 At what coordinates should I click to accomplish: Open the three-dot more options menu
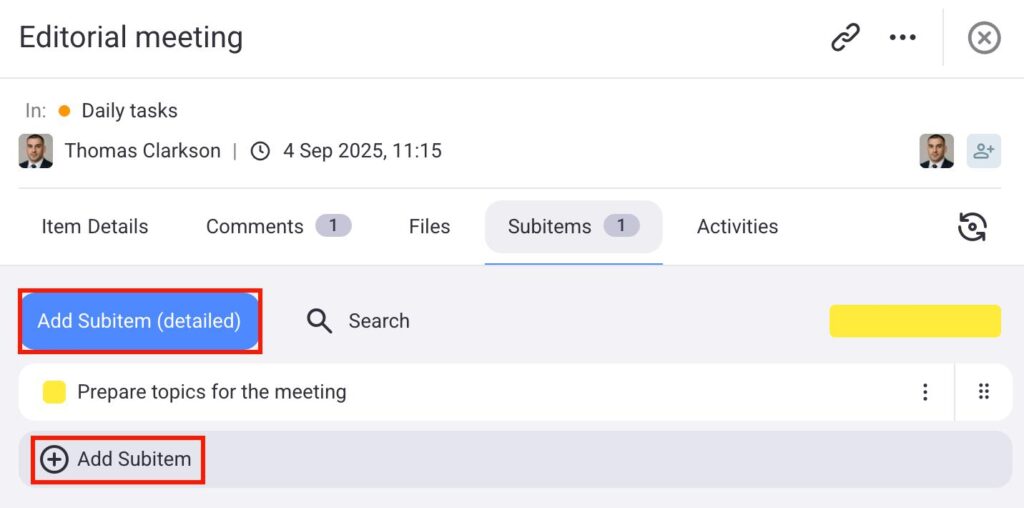902,38
